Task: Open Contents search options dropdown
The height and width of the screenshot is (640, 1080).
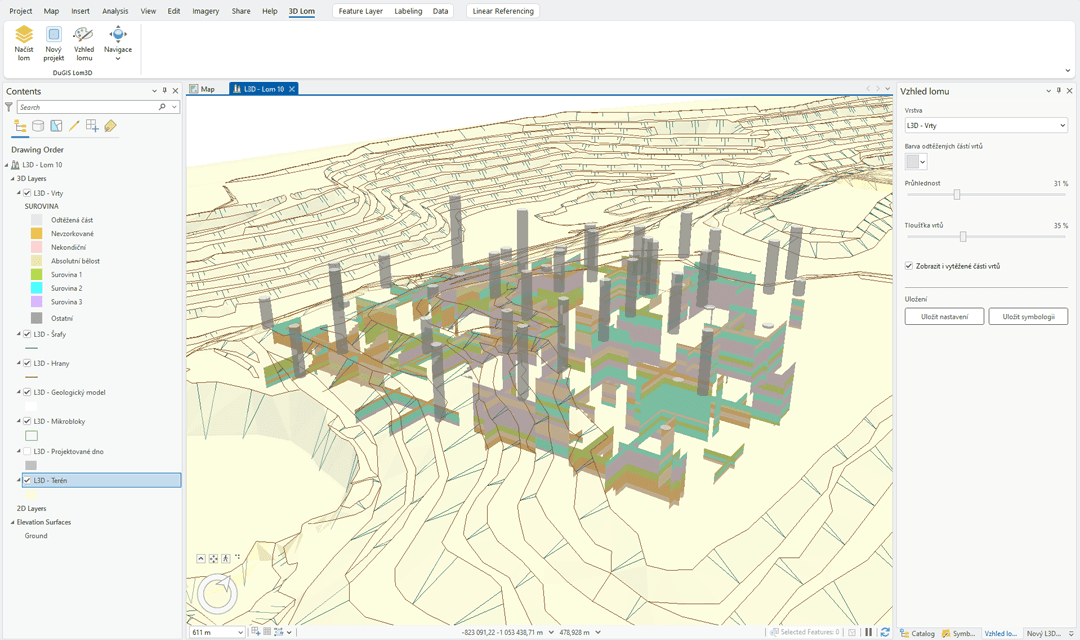Action: [174, 107]
